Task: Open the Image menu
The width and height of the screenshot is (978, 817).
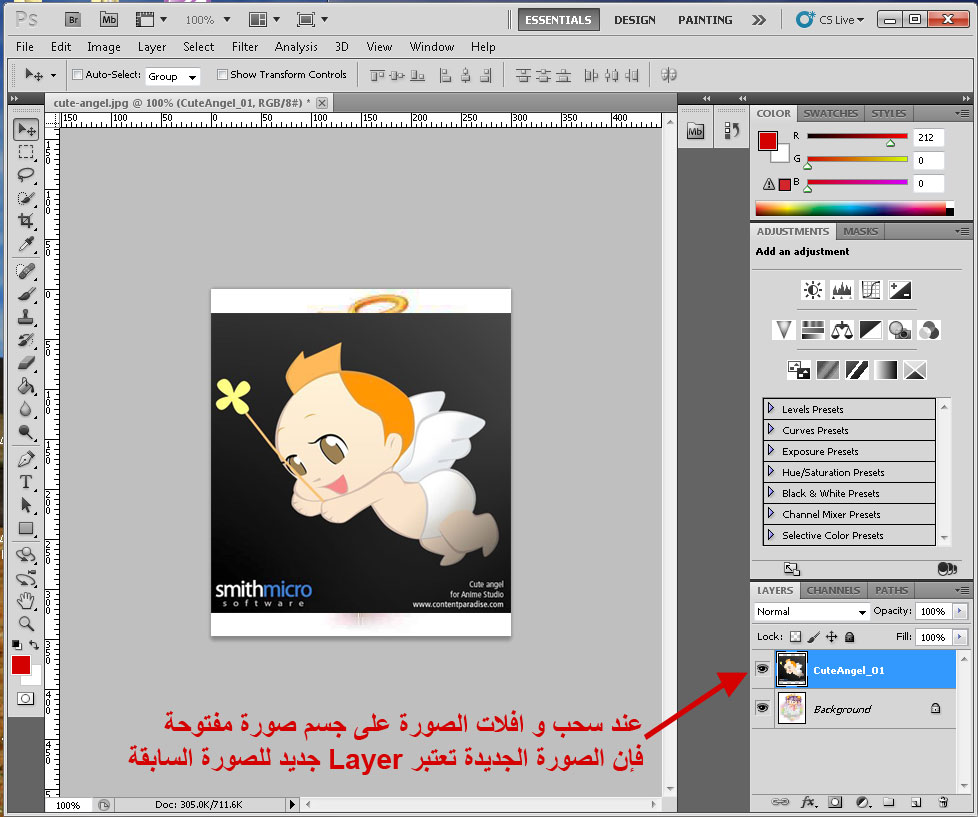Action: point(104,47)
